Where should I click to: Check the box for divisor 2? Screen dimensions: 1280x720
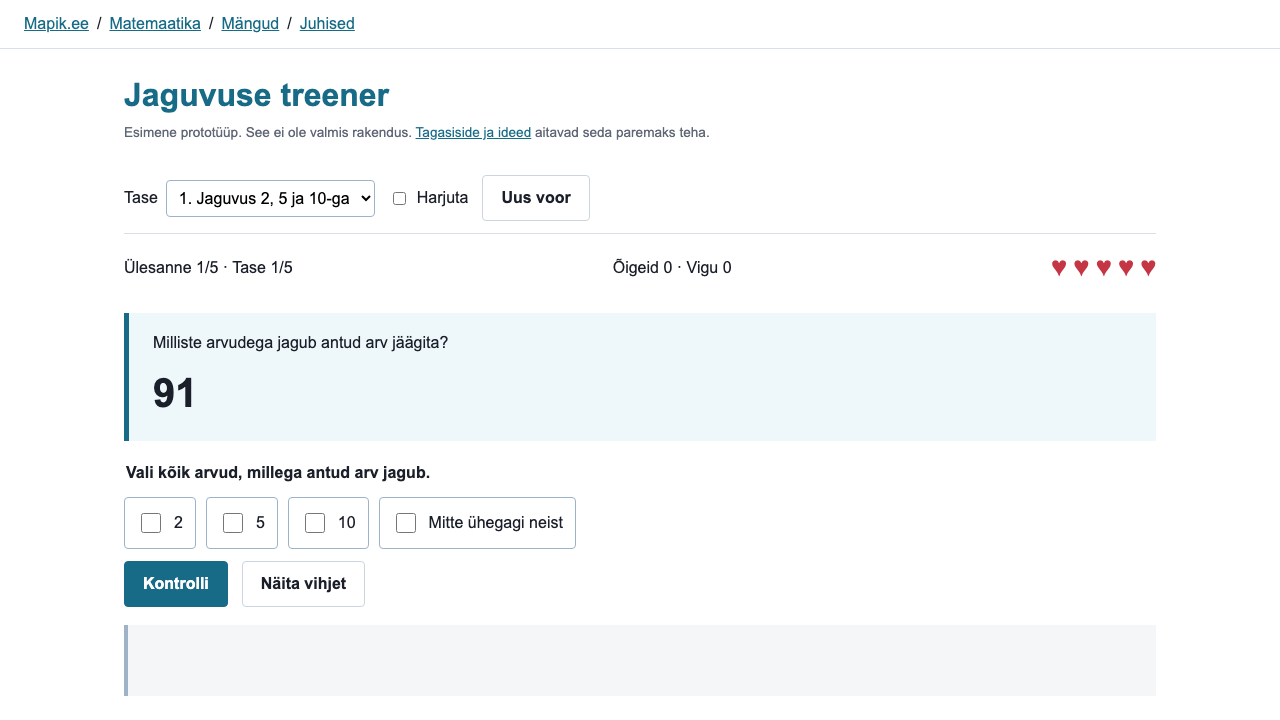[x=151, y=523]
